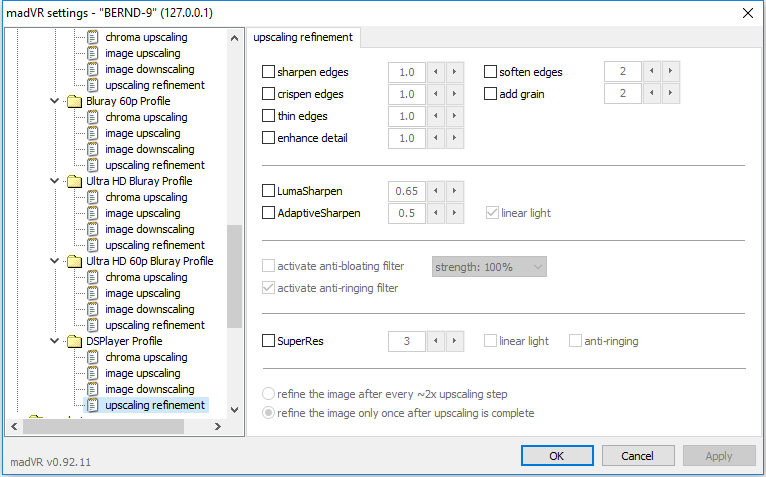Select the upscaling refinement tab
766x477 pixels.
pos(303,37)
